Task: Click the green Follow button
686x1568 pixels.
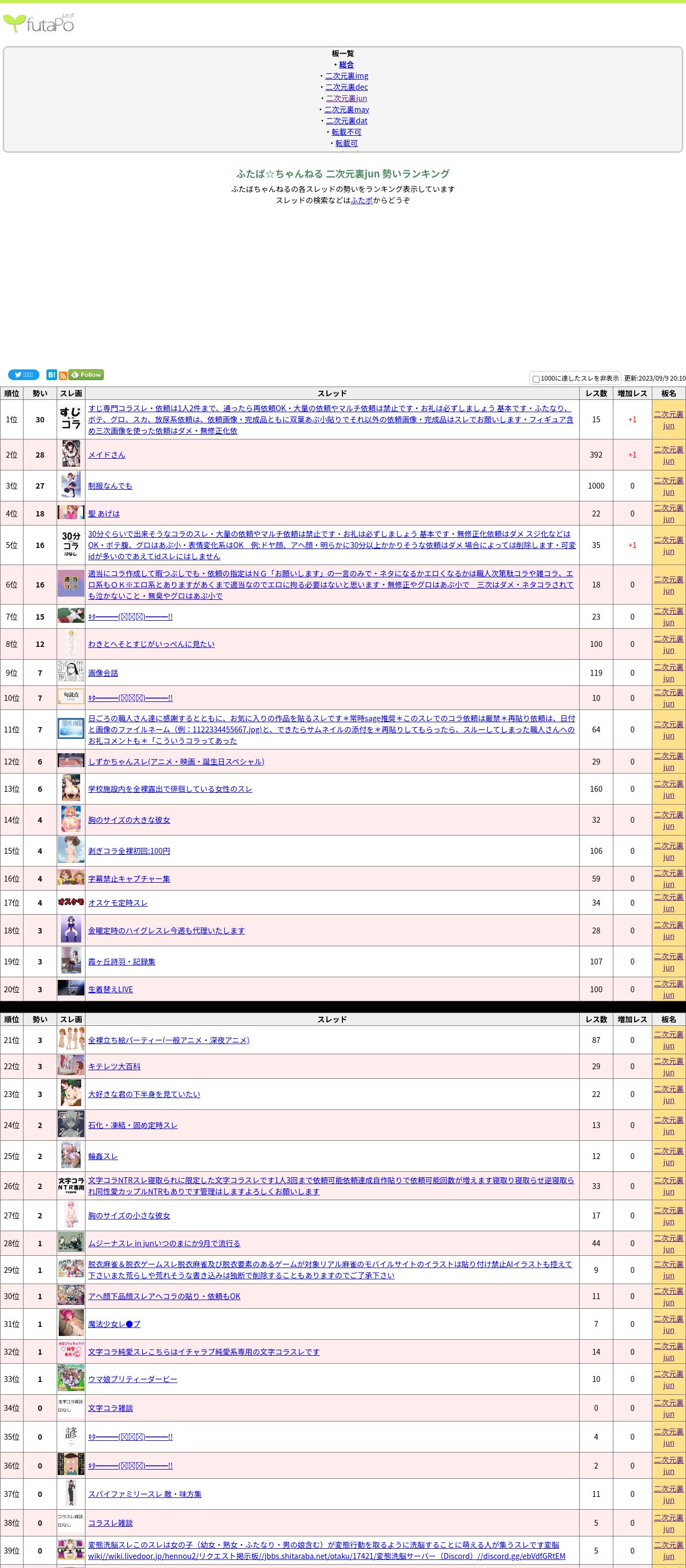Action: [85, 375]
